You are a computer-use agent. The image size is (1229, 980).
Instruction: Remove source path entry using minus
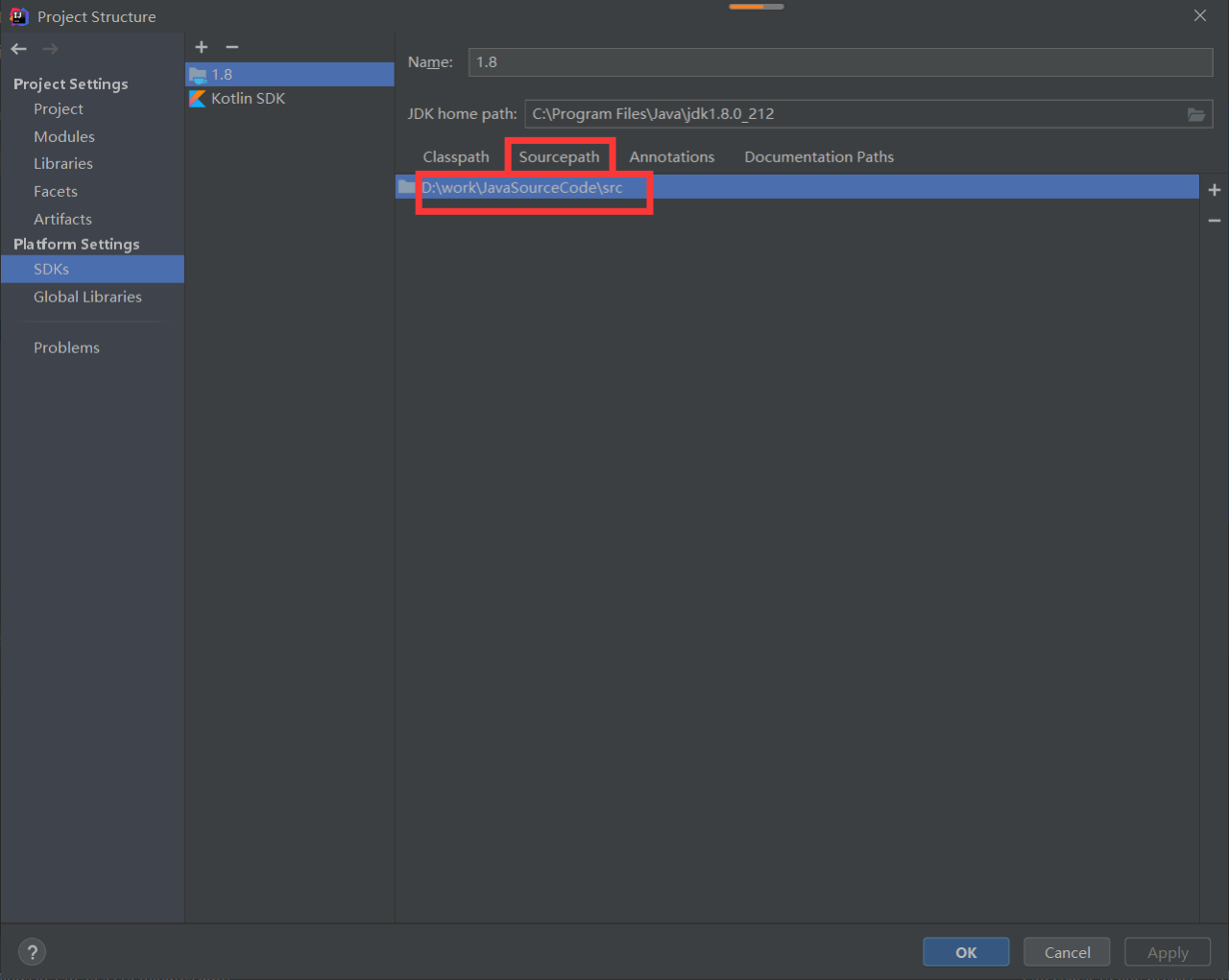tap(1215, 221)
